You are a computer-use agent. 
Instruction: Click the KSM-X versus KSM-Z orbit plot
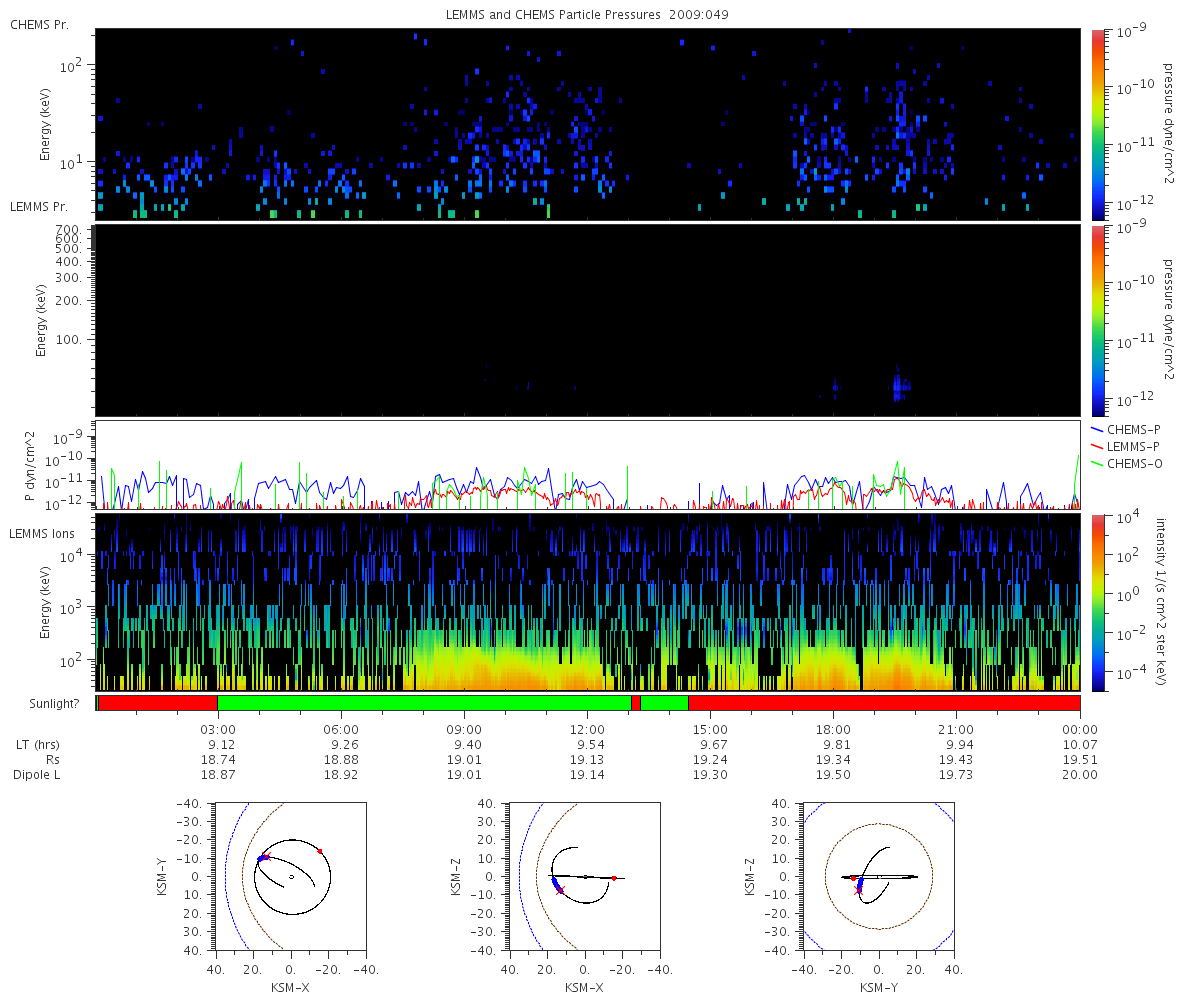coord(584,877)
